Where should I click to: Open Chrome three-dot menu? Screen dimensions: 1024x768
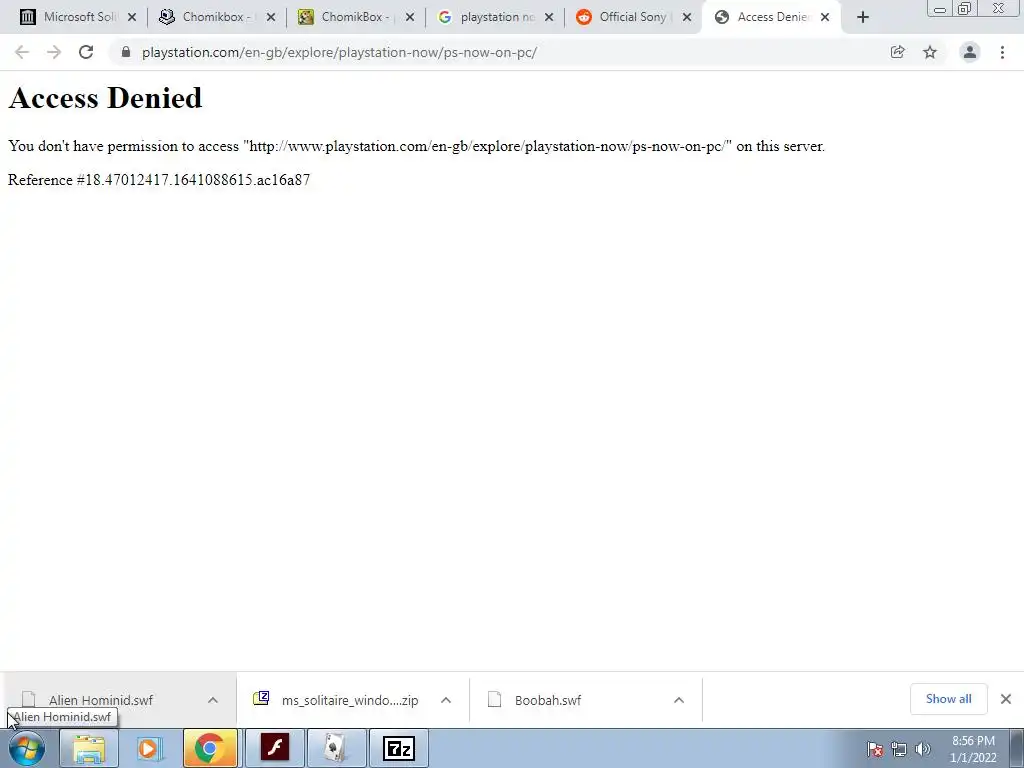[x=1002, y=52]
